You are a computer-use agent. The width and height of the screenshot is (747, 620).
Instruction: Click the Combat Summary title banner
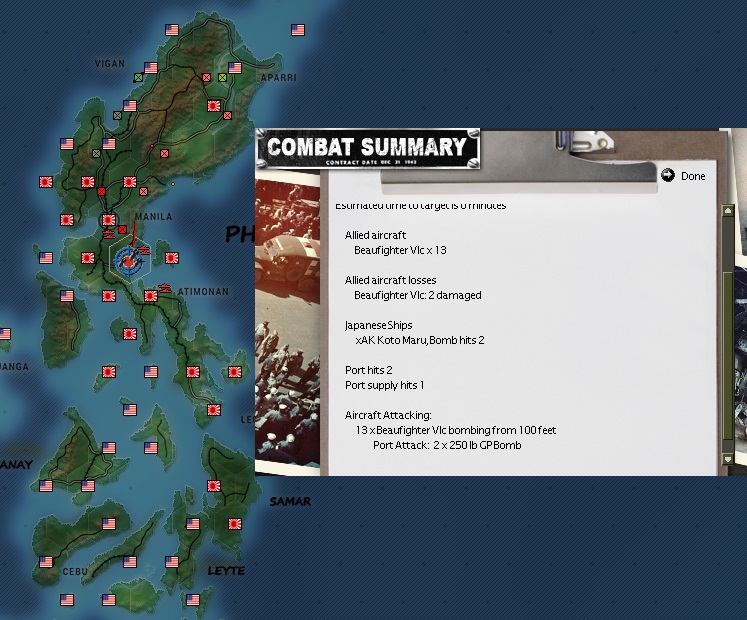click(367, 149)
